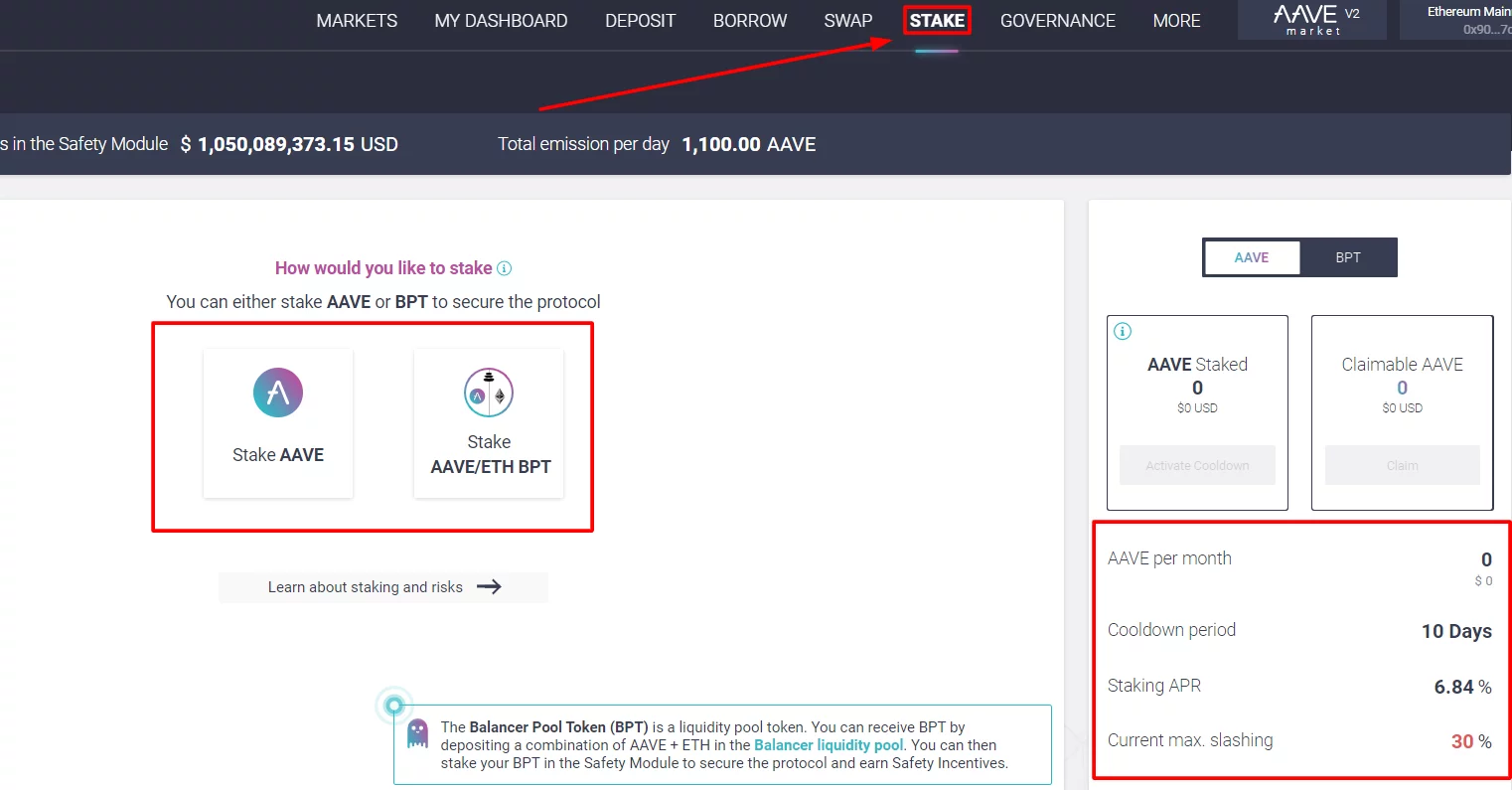Click the "6.84 %" staking APR value

pos(1462,687)
